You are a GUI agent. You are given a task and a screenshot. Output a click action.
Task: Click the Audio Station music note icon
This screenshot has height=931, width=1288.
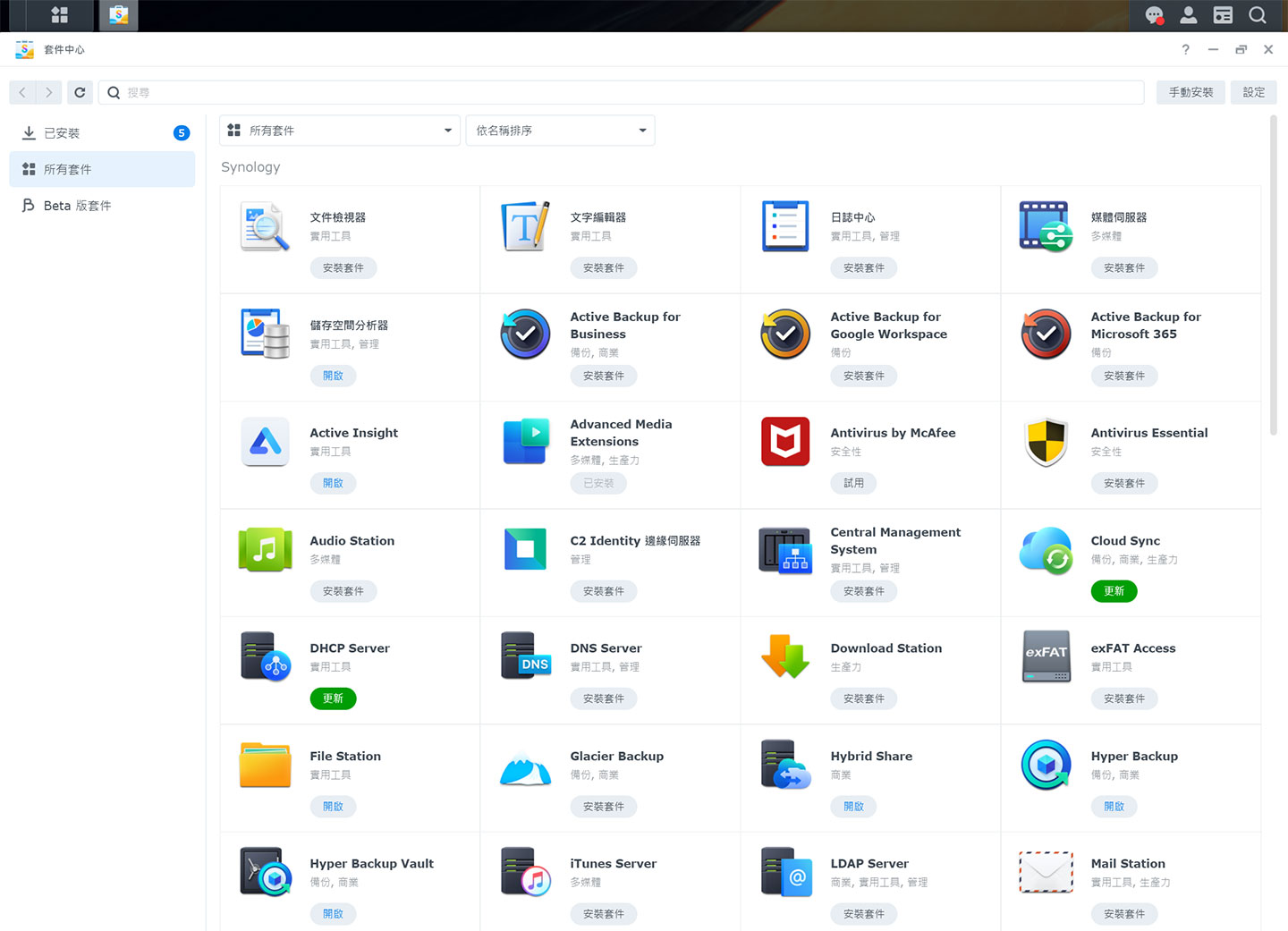tap(265, 549)
